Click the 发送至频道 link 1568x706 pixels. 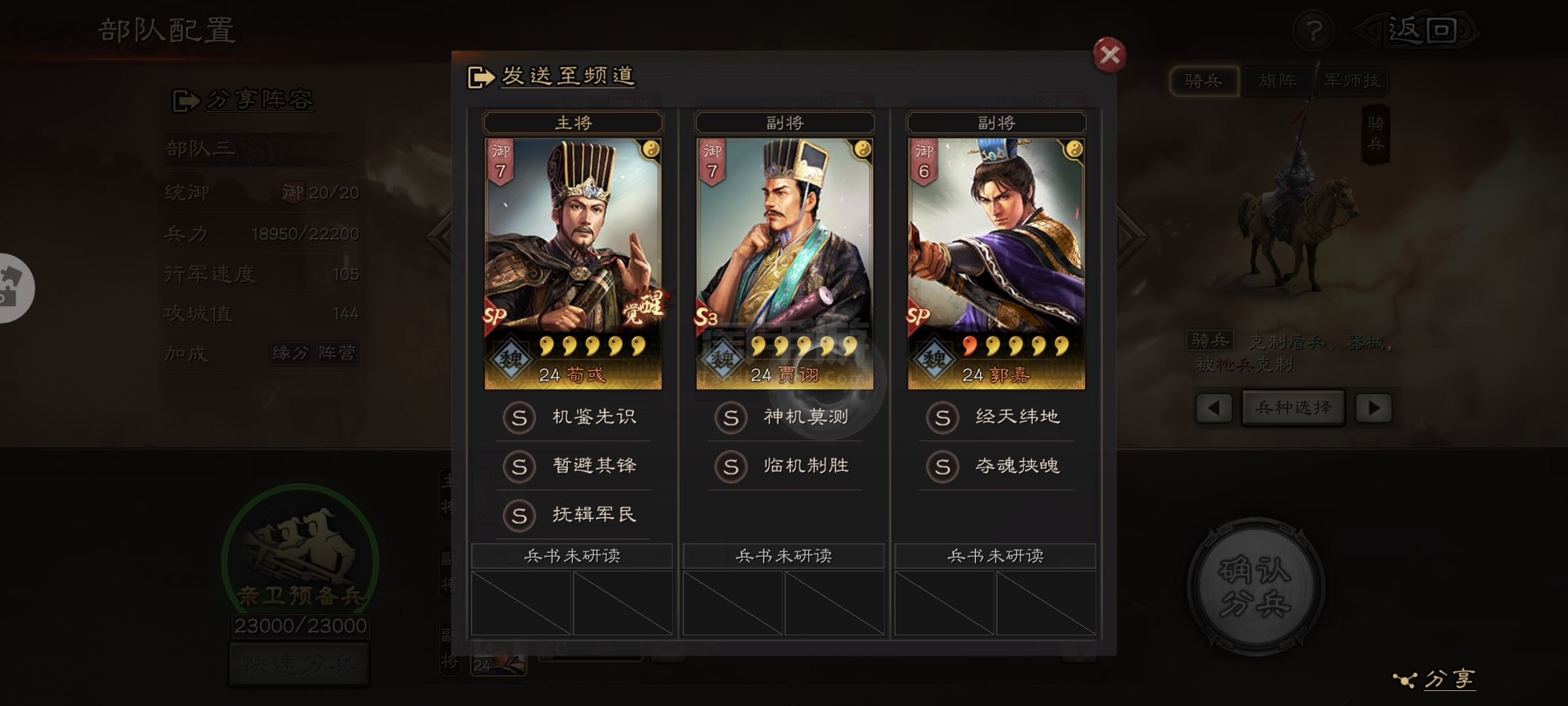(568, 76)
